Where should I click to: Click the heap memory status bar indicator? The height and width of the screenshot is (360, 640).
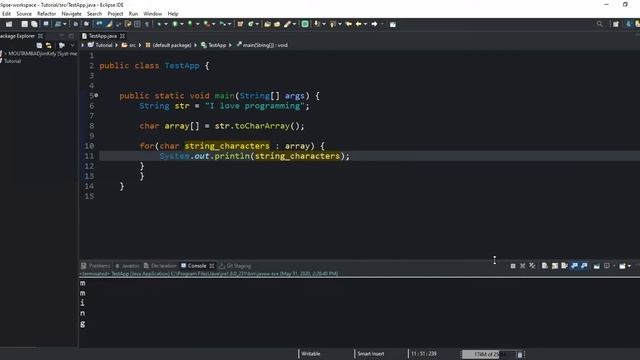coord(488,354)
